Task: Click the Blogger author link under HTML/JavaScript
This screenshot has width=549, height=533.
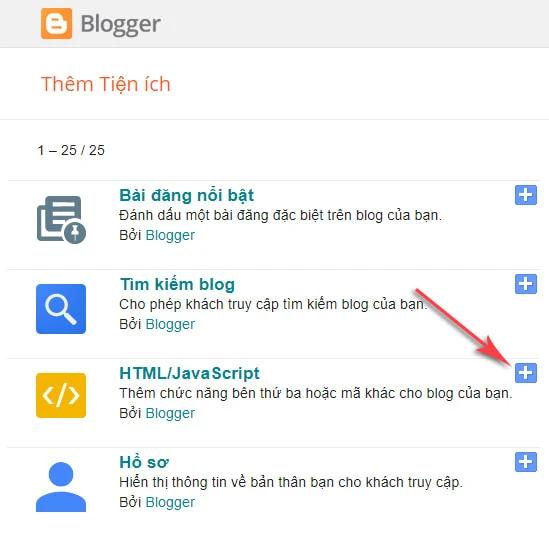Action: tap(170, 413)
